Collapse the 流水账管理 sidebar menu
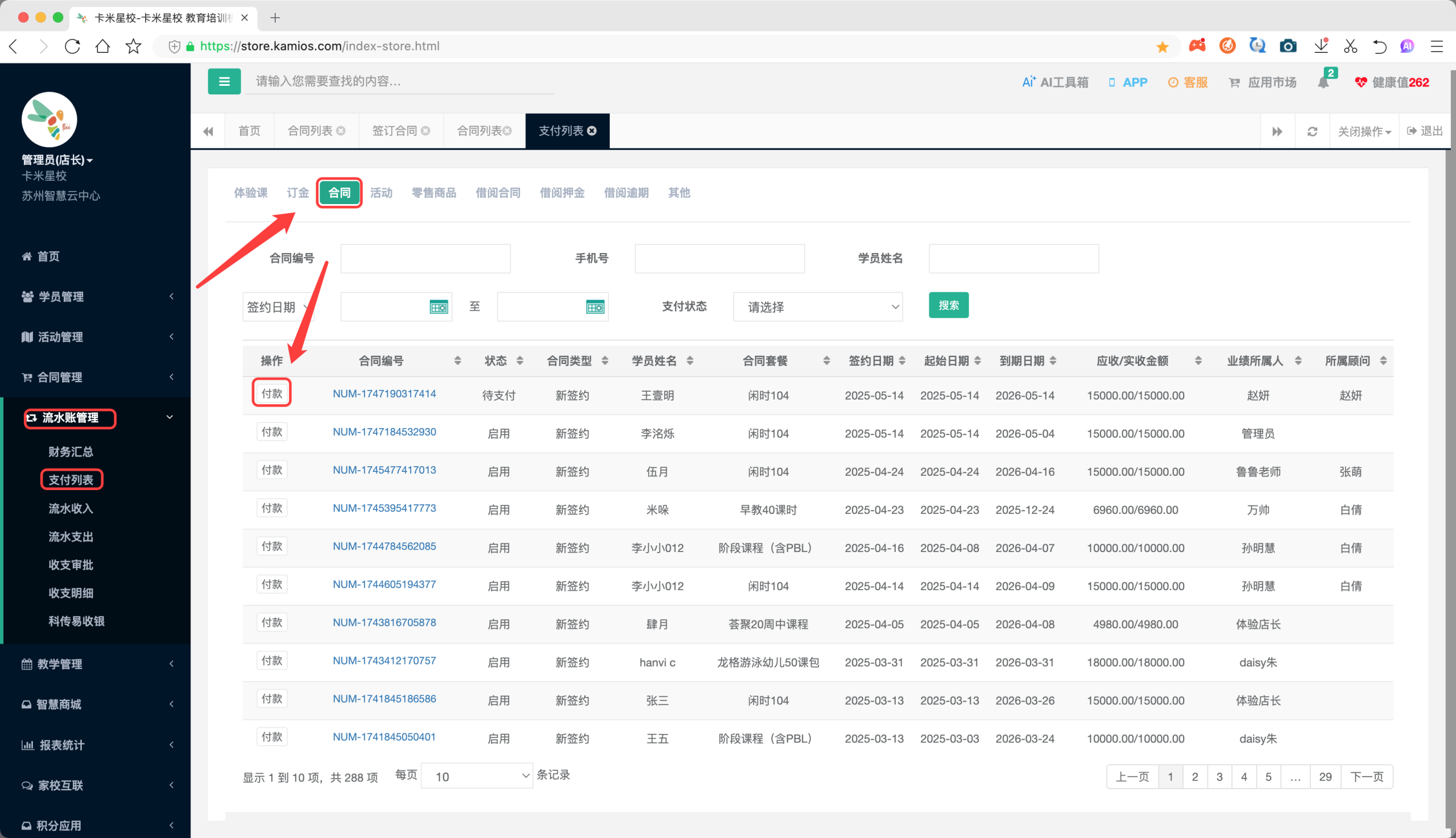This screenshot has width=1456, height=838. click(95, 417)
